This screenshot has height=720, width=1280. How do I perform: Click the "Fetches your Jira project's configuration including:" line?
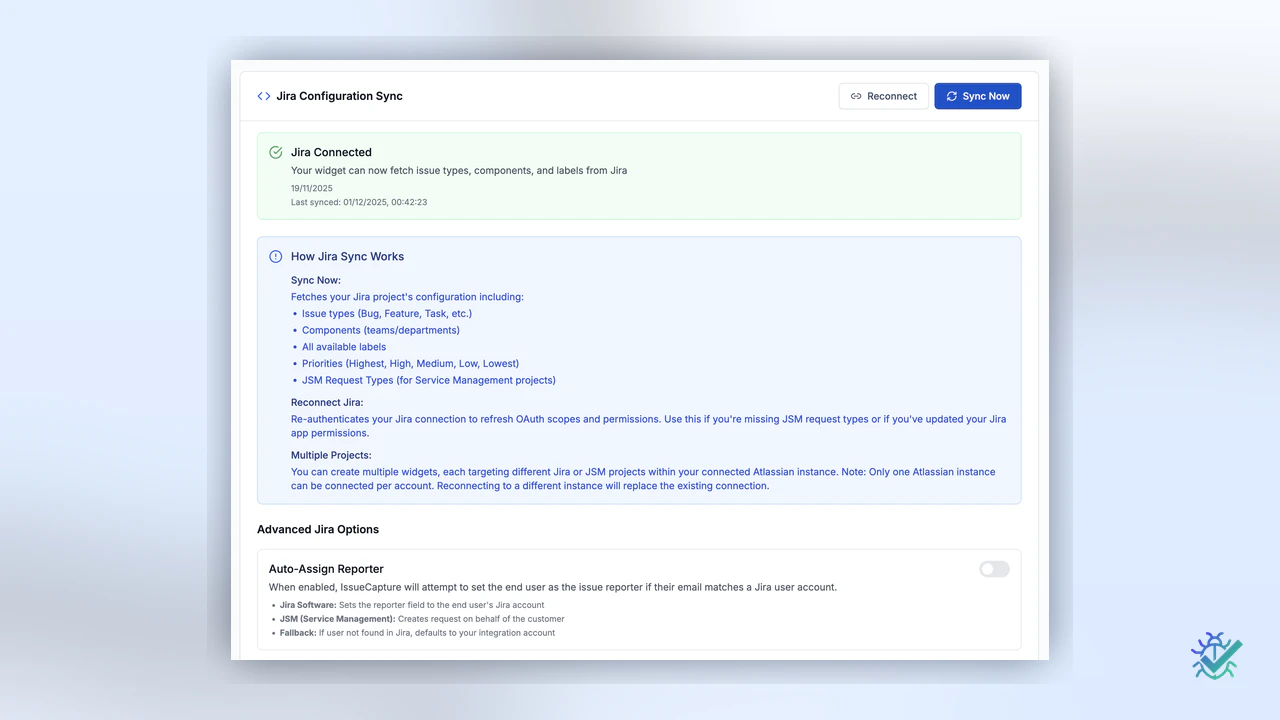tap(407, 297)
